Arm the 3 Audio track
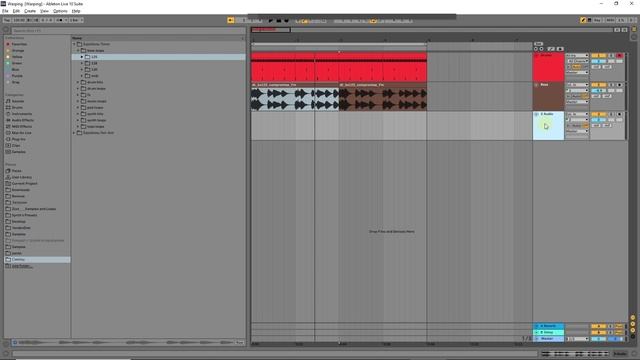 pyautogui.click(x=620, y=114)
